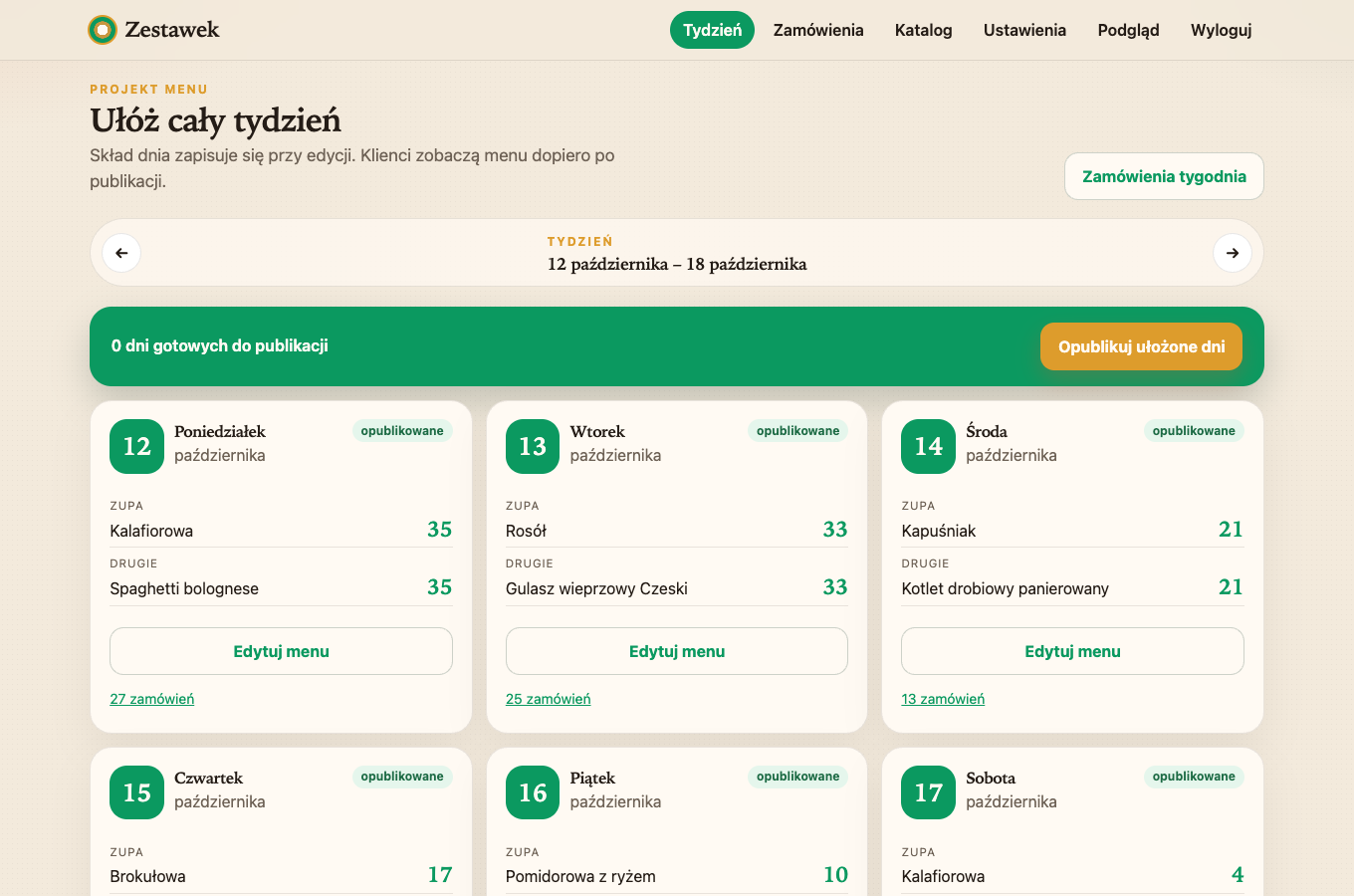Open the 25 zamówień link
The image size is (1354, 896).
pos(549,699)
